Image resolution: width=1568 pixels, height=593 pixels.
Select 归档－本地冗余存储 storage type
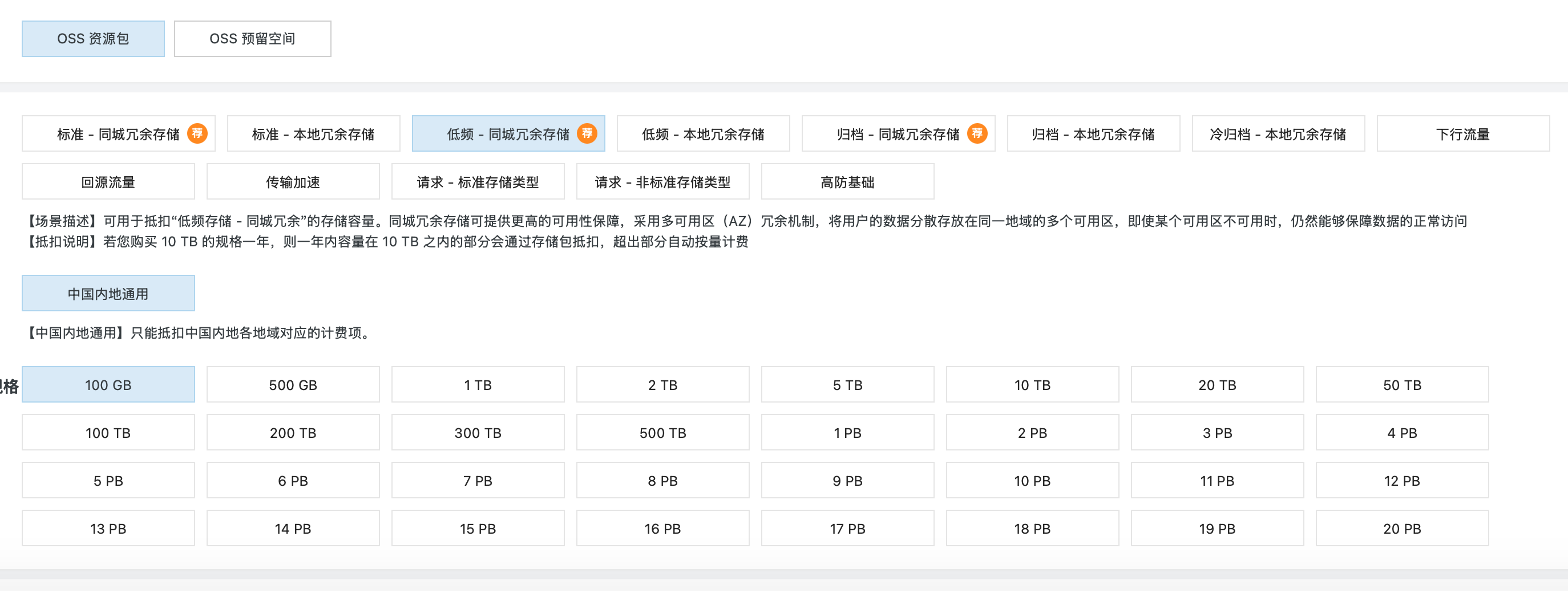pos(1094,133)
